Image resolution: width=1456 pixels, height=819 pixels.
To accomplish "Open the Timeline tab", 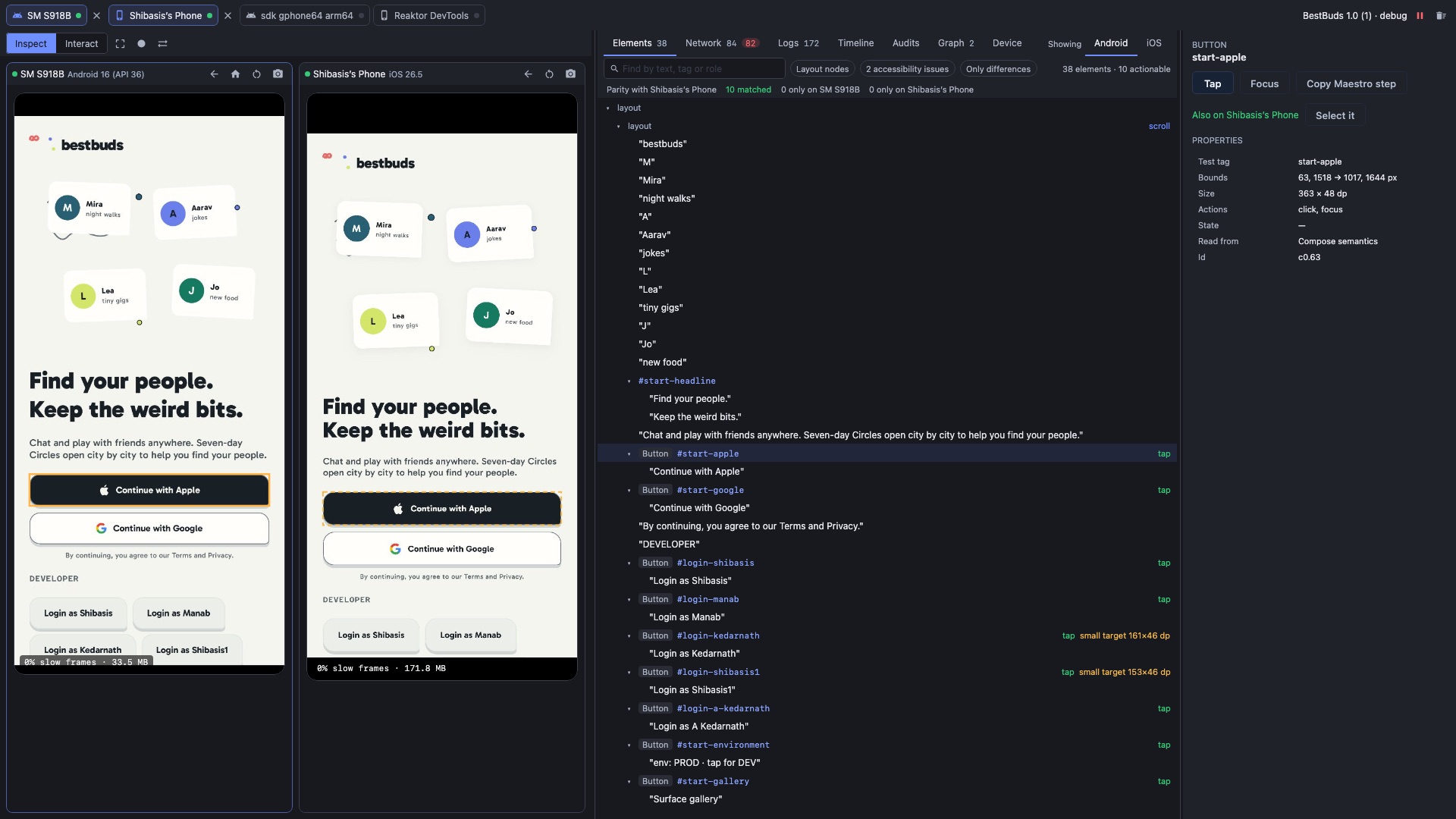I will [x=855, y=43].
